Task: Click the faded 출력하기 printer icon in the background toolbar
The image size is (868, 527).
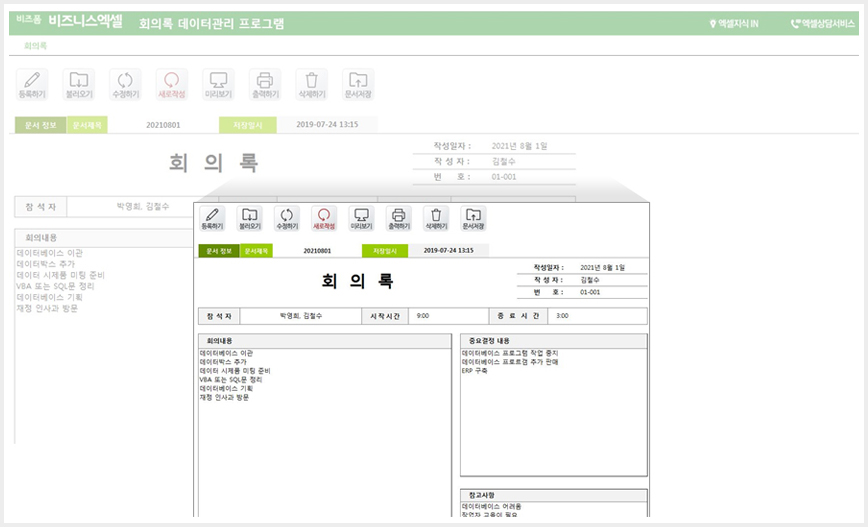Action: pos(265,85)
